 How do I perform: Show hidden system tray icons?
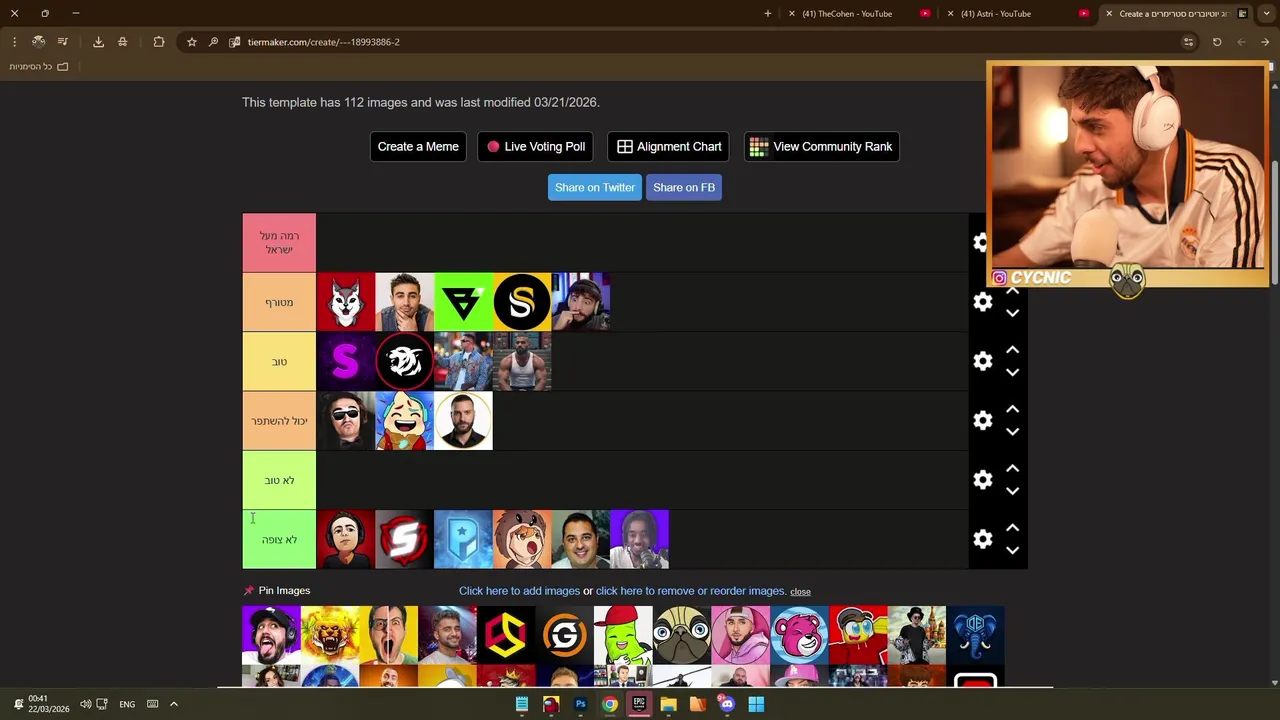tap(173, 704)
